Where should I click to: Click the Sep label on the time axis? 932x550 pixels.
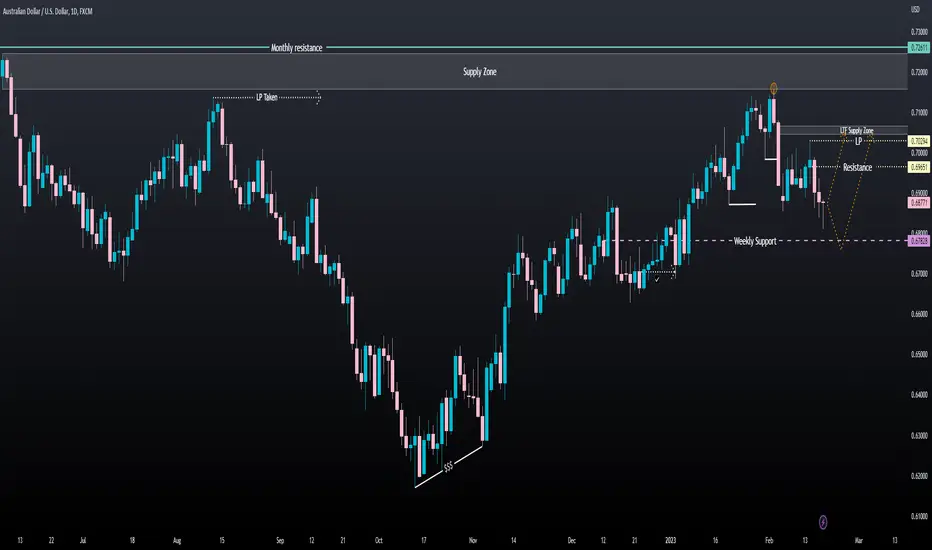[280, 540]
